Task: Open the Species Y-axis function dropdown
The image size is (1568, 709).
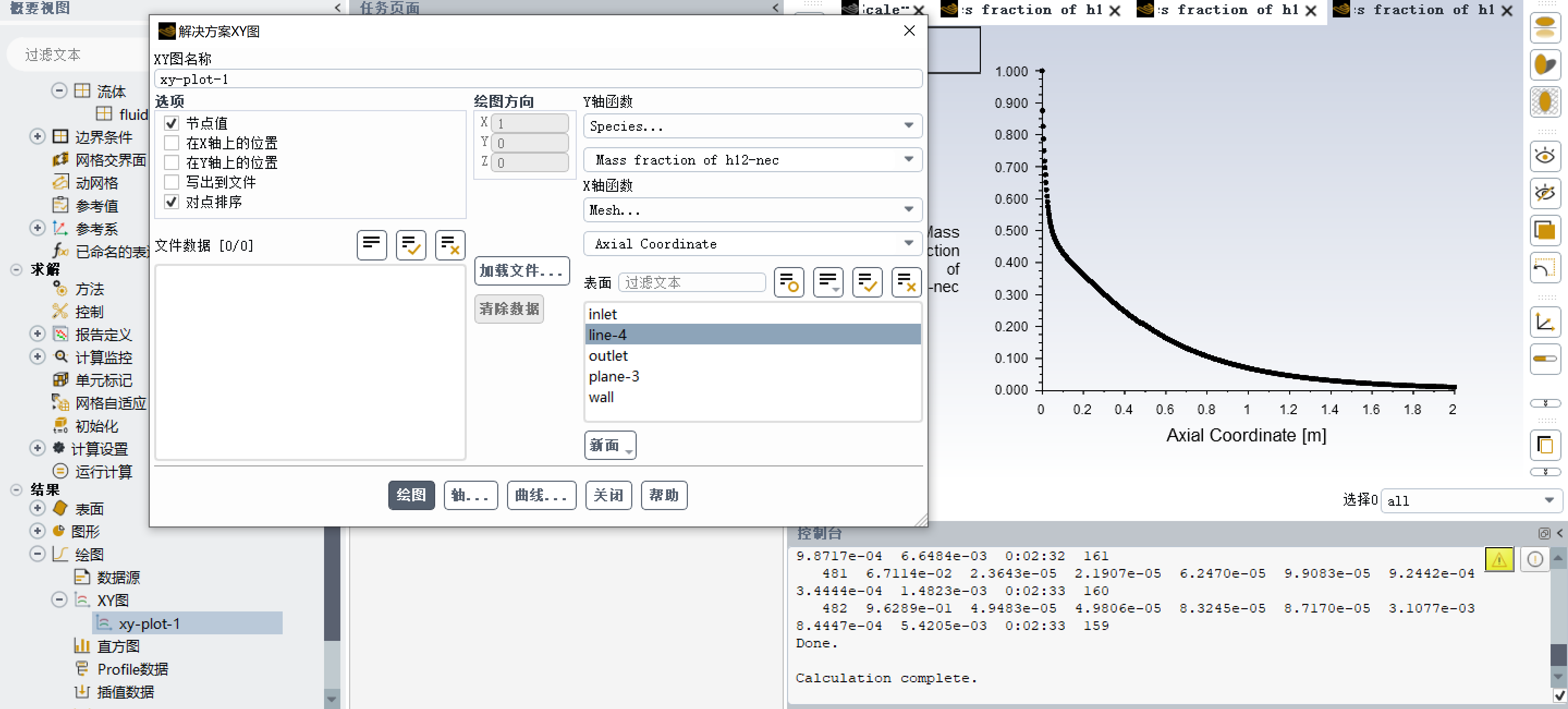Action: tap(752, 126)
